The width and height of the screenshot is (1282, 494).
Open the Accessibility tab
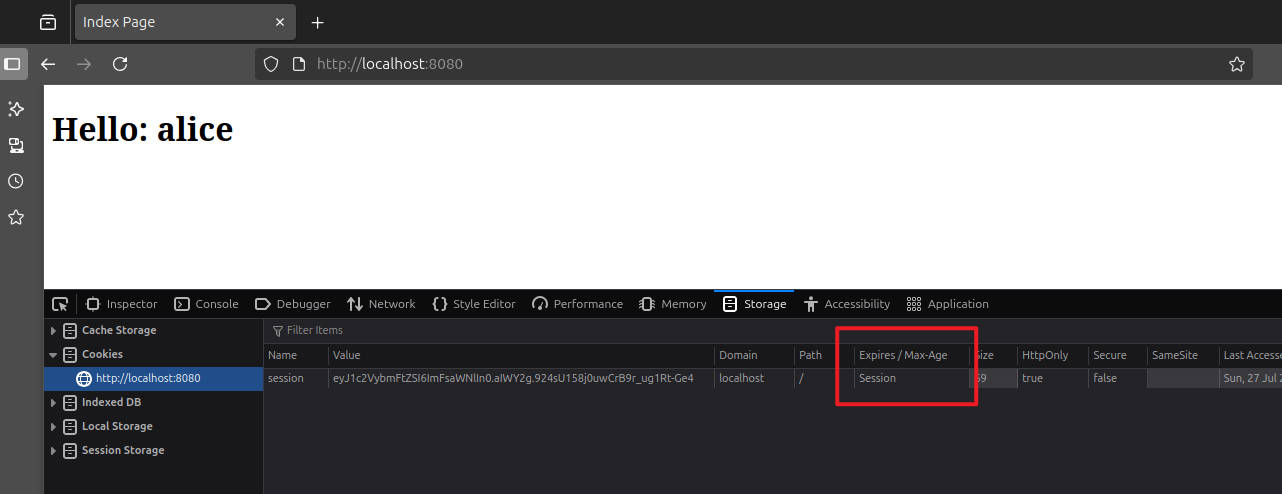point(846,304)
